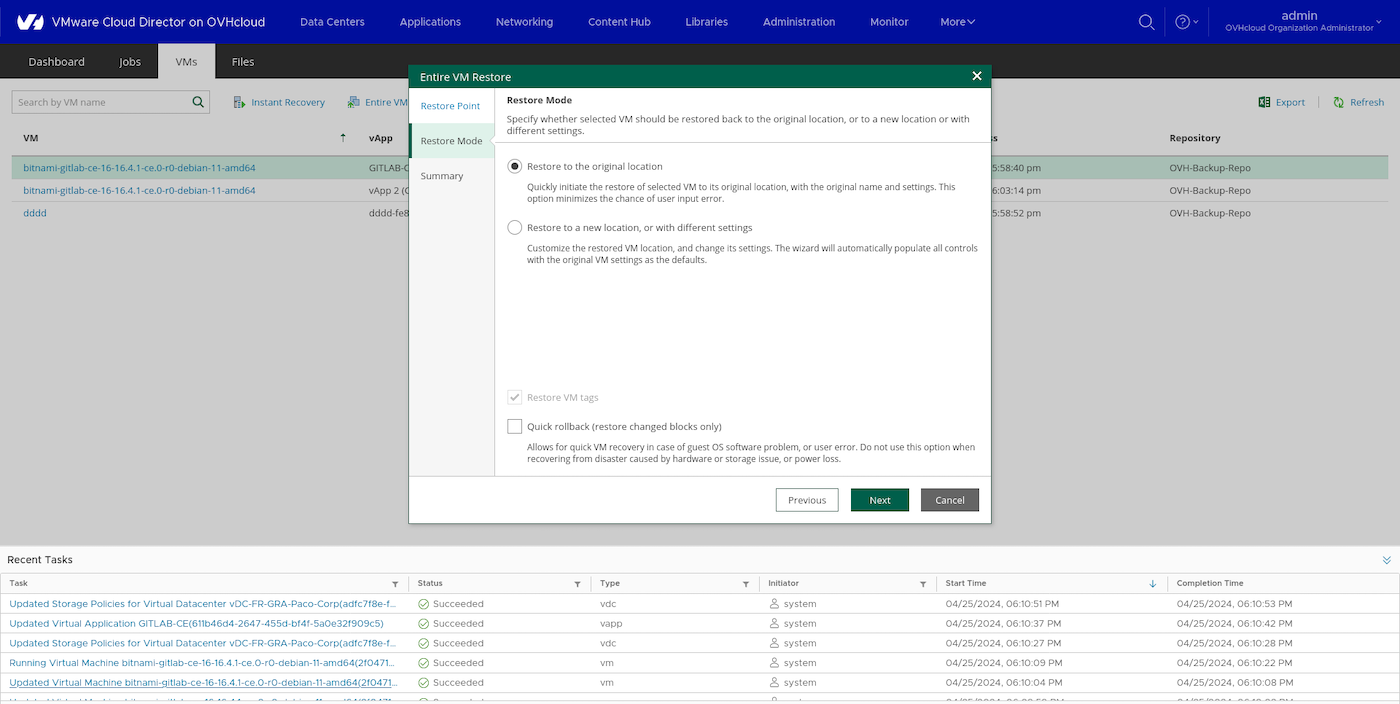Open the help question-mark icon
This screenshot has height=704, width=1400.
point(1182,21)
